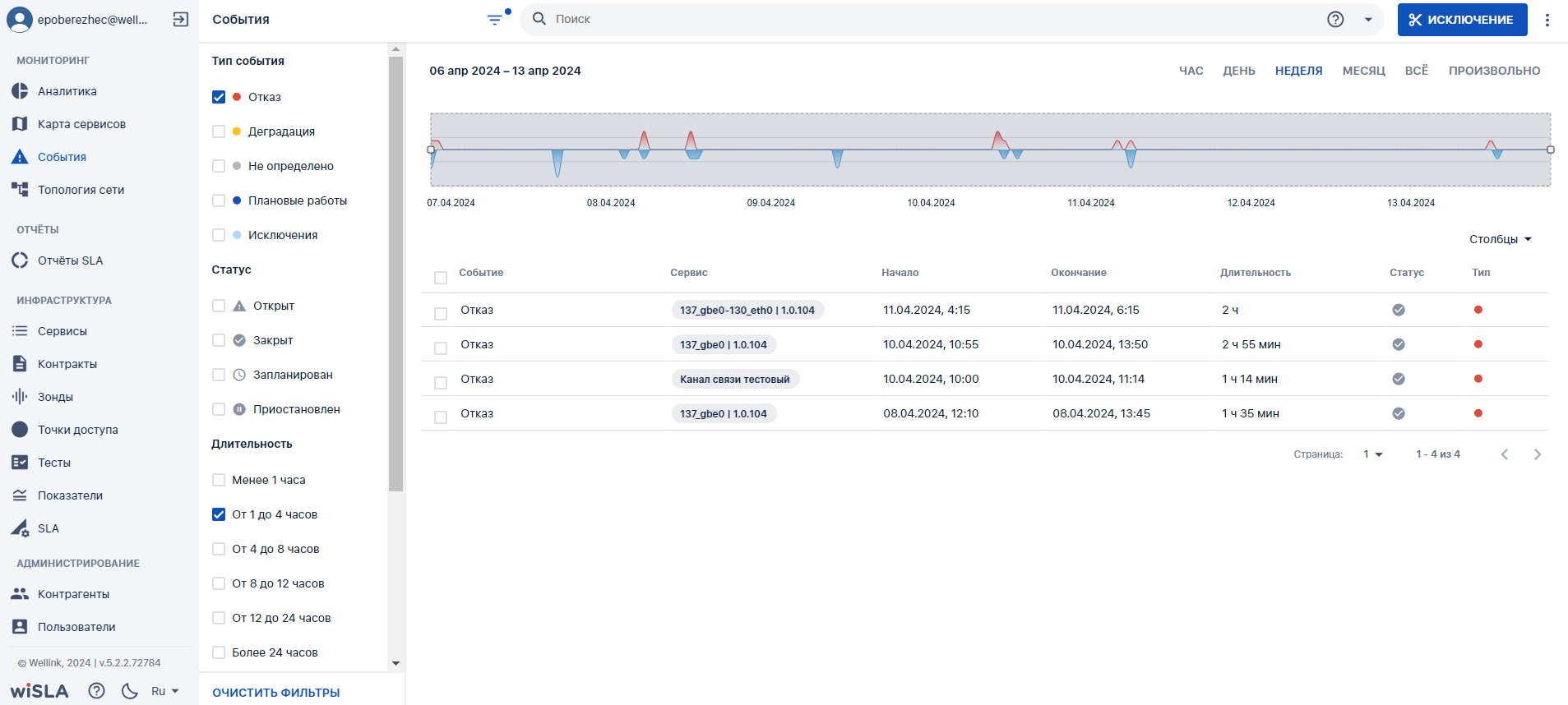This screenshot has height=705, width=1568.
Task: Select row starting 11.04.2024, 4:15
Action: (x=441, y=314)
